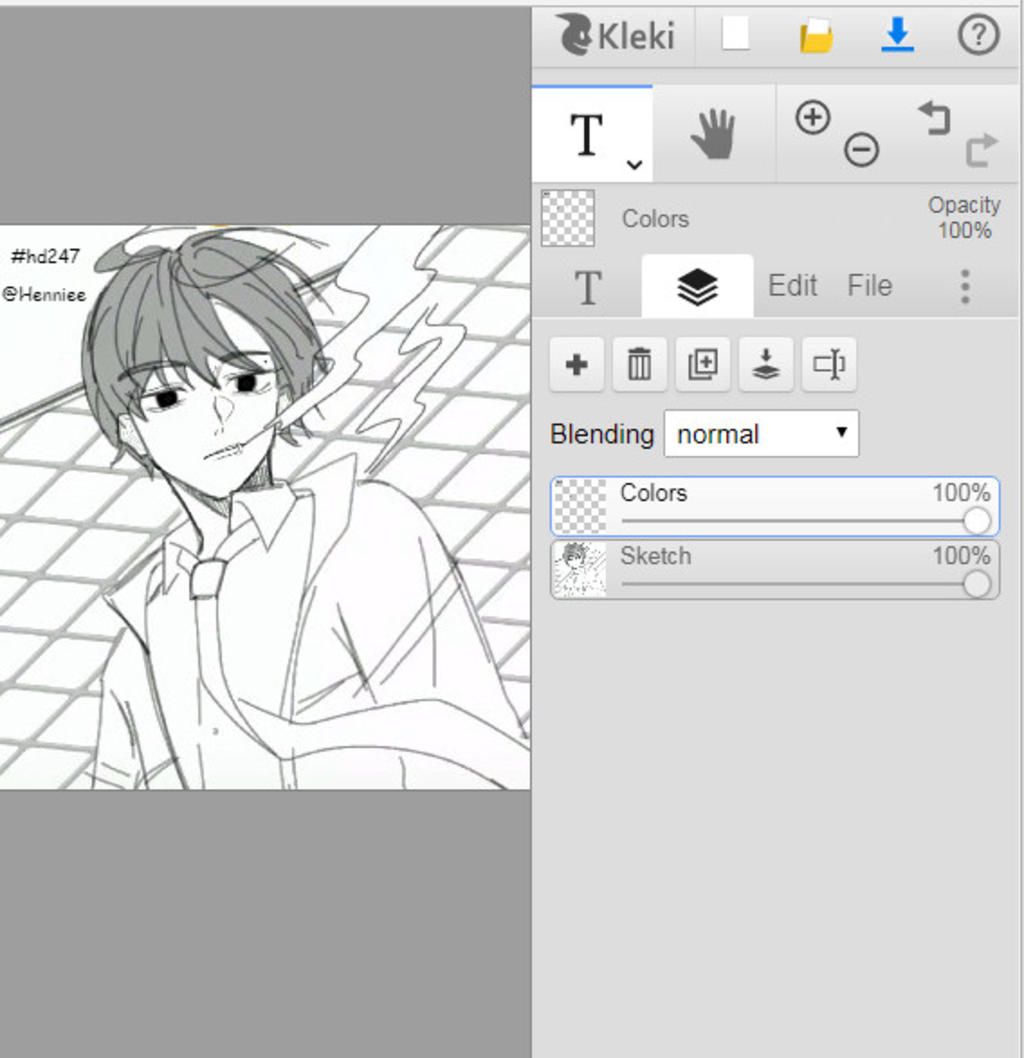Switch to the Layers tab
This screenshot has width=1024, height=1058.
pos(697,287)
